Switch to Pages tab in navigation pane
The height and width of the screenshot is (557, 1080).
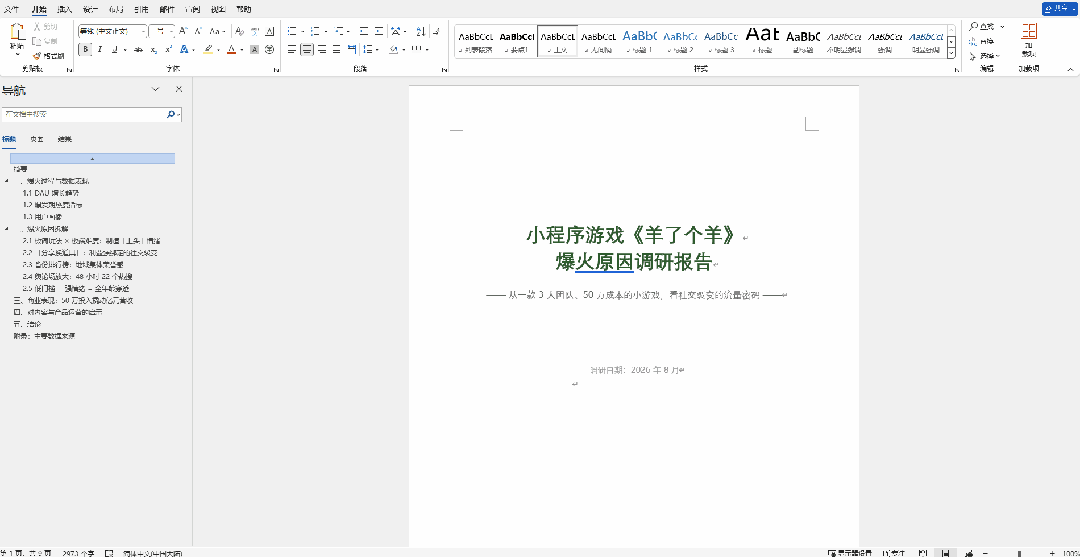[37, 139]
